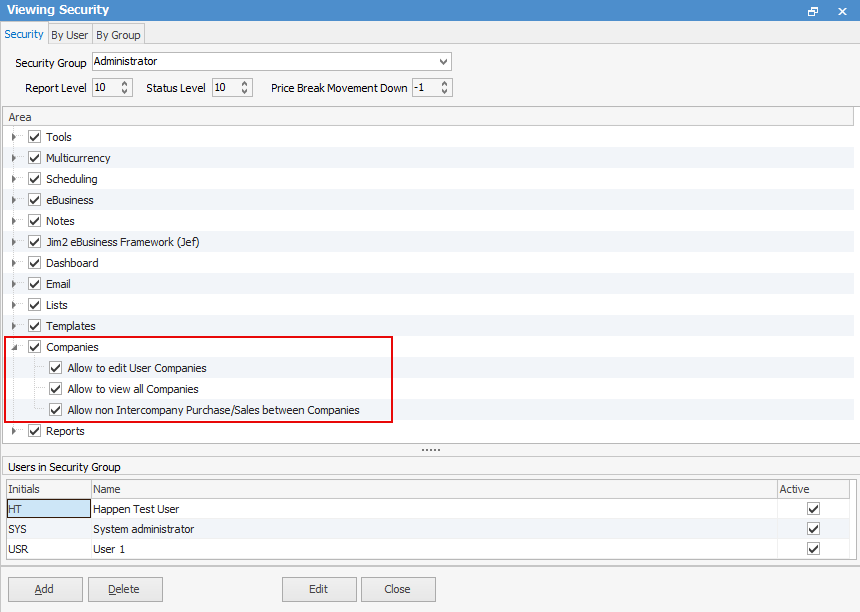Click the Initials column header
Screen dimensions: 860x612
coord(49,489)
